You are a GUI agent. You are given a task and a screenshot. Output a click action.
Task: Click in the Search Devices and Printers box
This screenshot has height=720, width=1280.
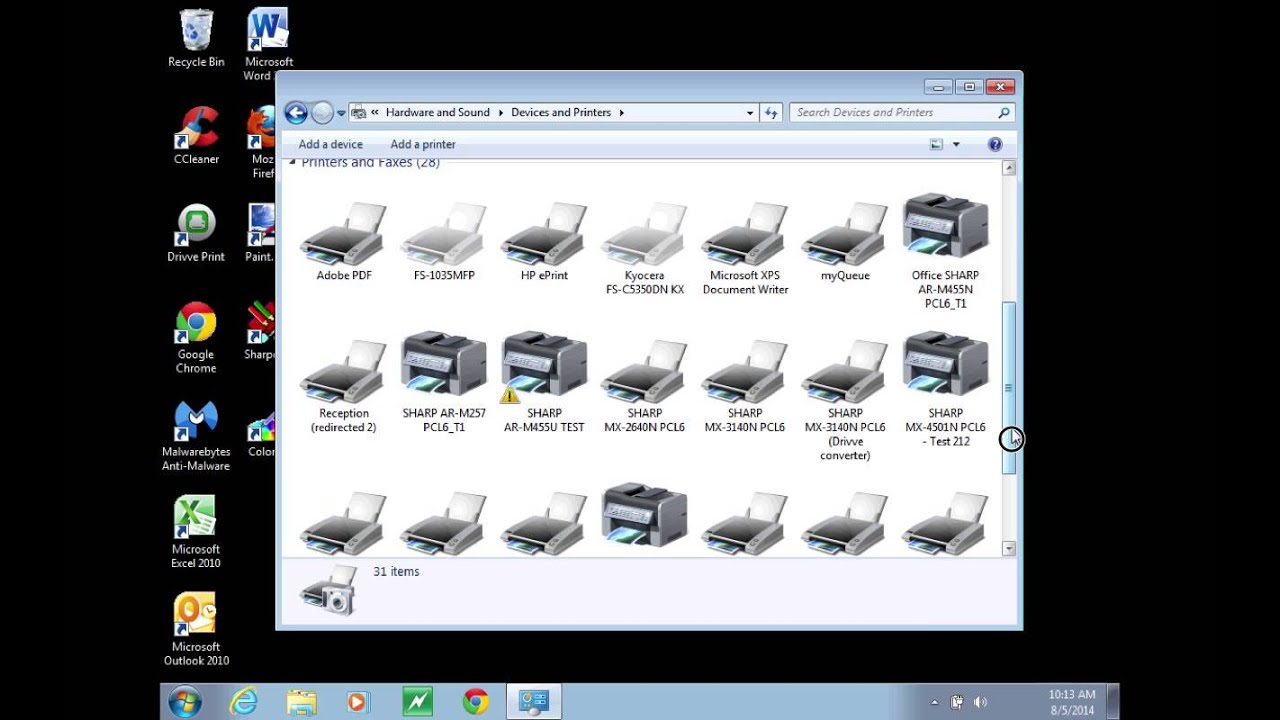point(902,112)
